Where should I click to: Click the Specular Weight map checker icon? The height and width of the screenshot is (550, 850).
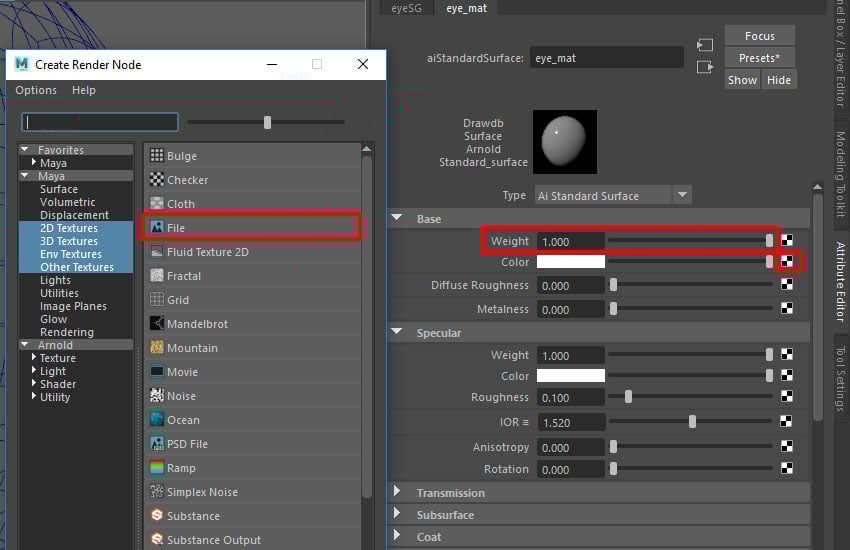click(x=787, y=354)
